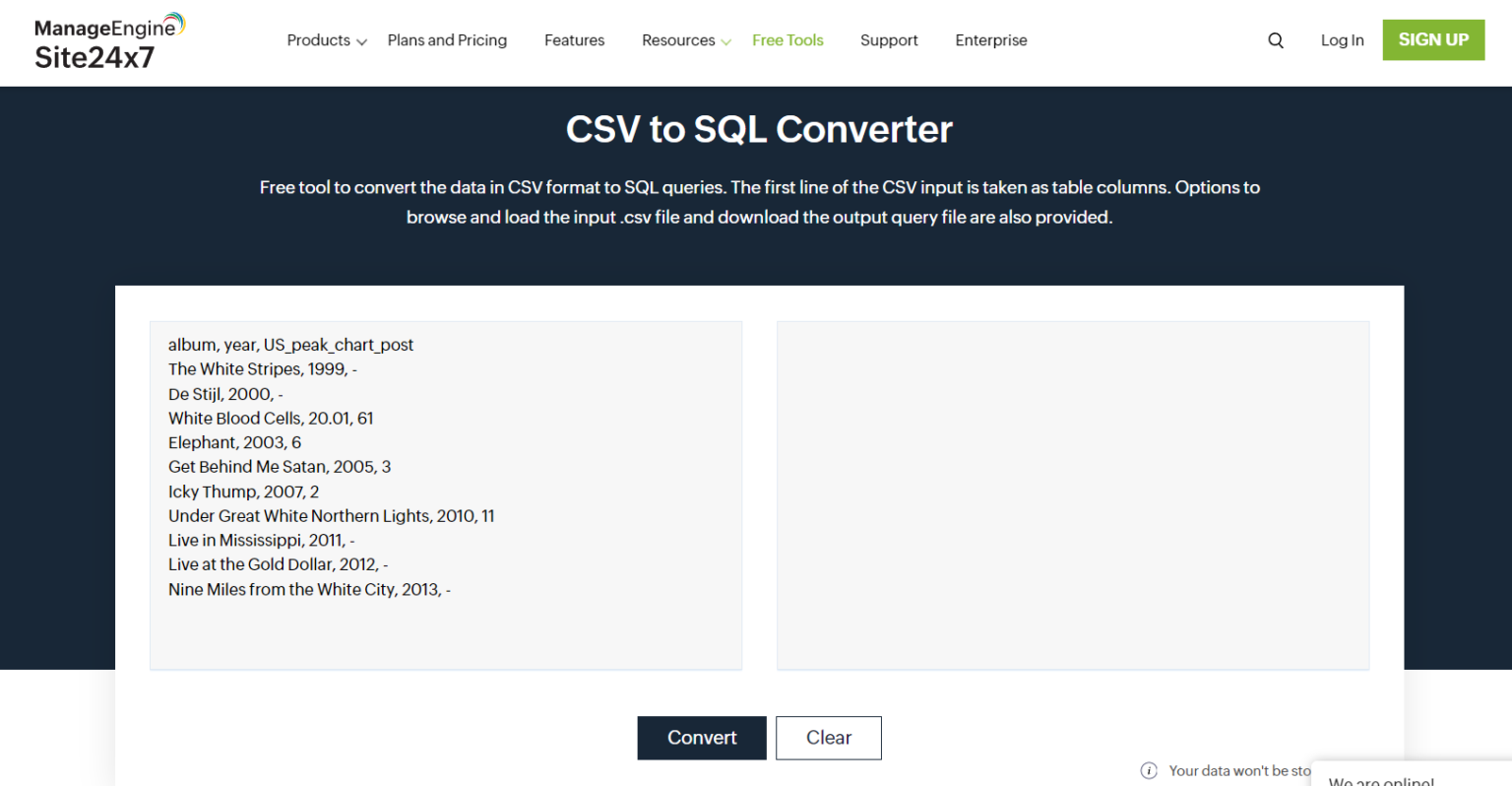Open the Support menu

point(889,40)
